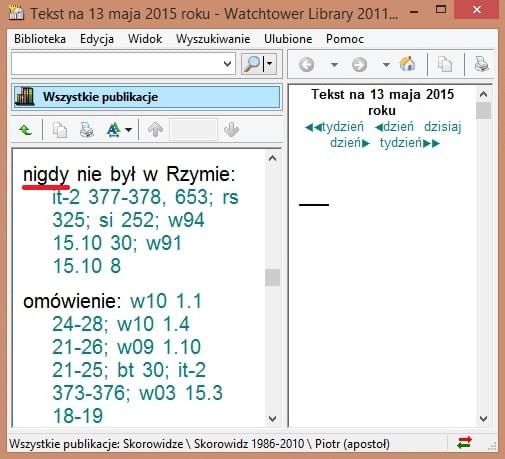Screen dimensions: 505x459
Task: Click the right pane scrollbar thumb
Action: [483, 111]
